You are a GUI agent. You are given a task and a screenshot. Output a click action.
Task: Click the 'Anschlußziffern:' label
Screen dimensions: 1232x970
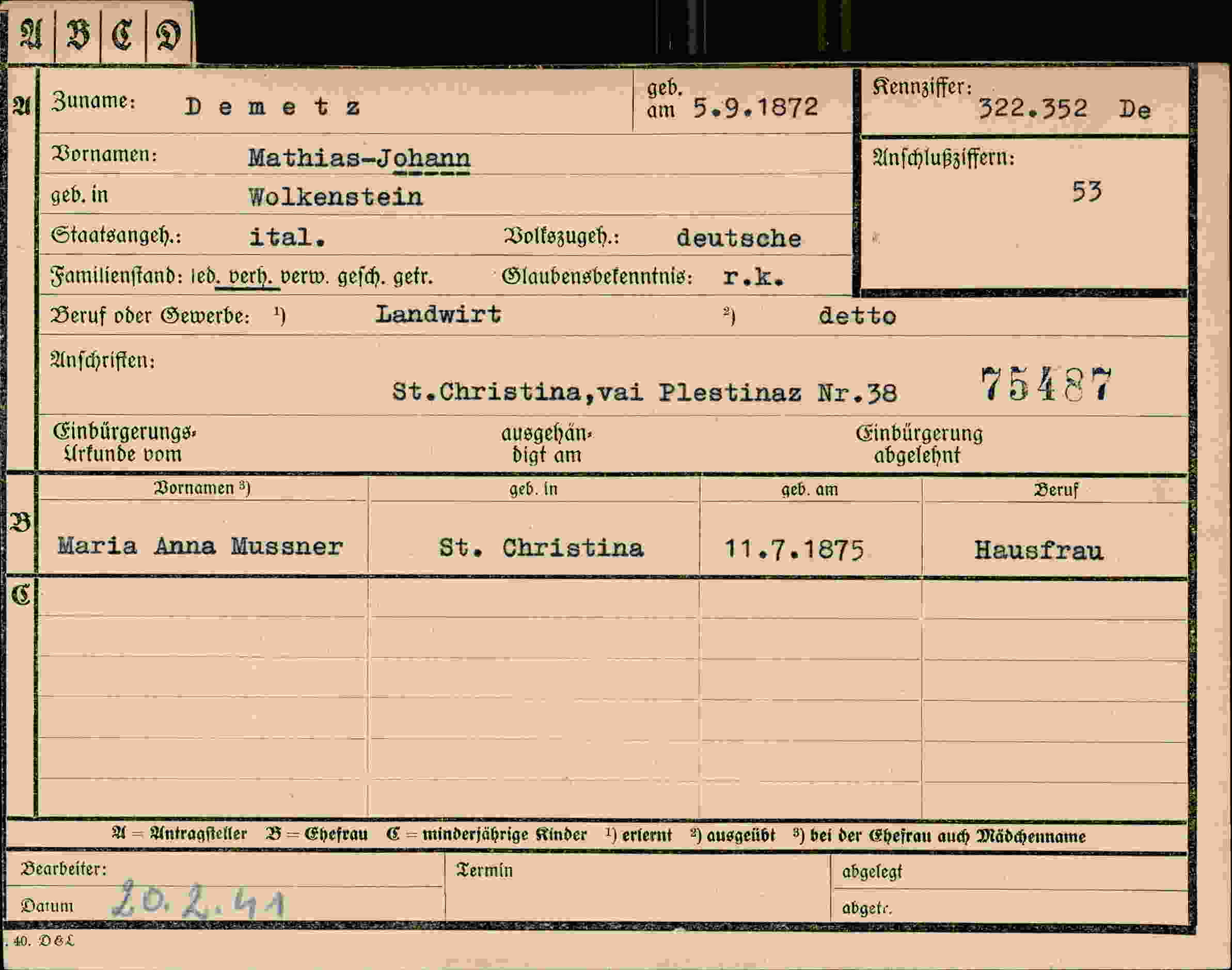tap(943, 158)
